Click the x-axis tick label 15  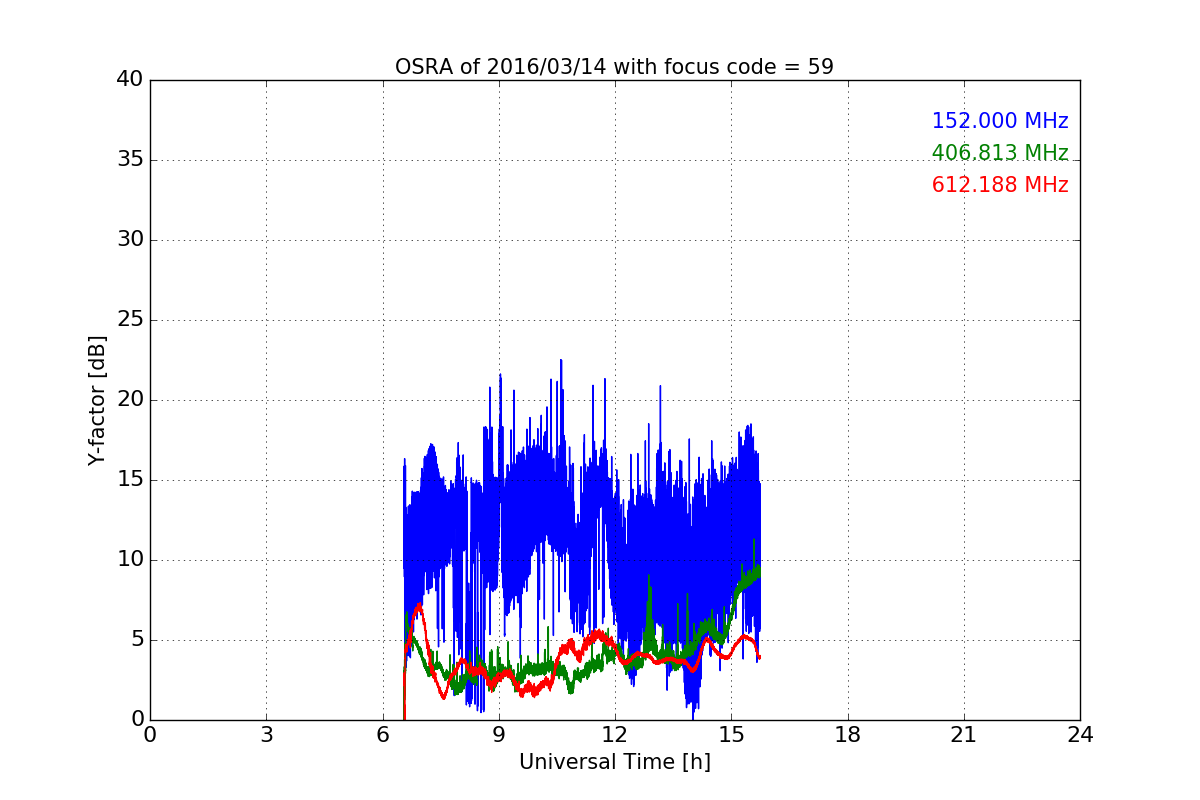click(731, 735)
